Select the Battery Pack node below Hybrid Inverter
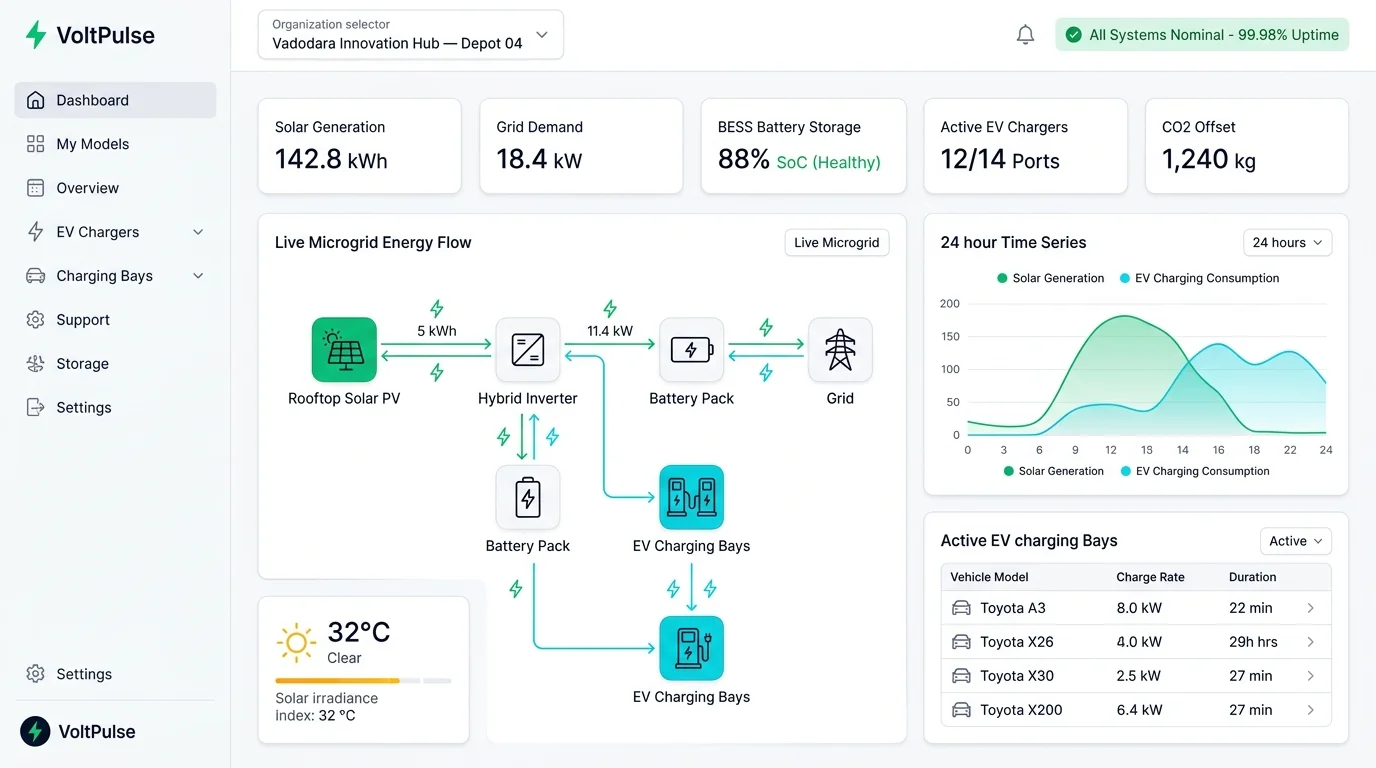The image size is (1376, 768). (x=528, y=498)
